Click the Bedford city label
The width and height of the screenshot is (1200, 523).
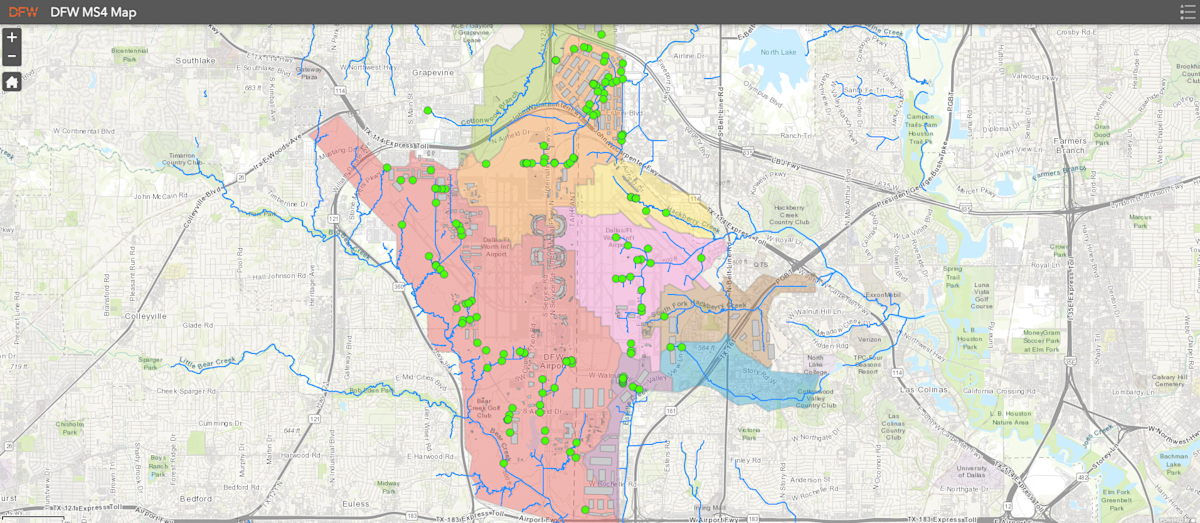pos(196,497)
